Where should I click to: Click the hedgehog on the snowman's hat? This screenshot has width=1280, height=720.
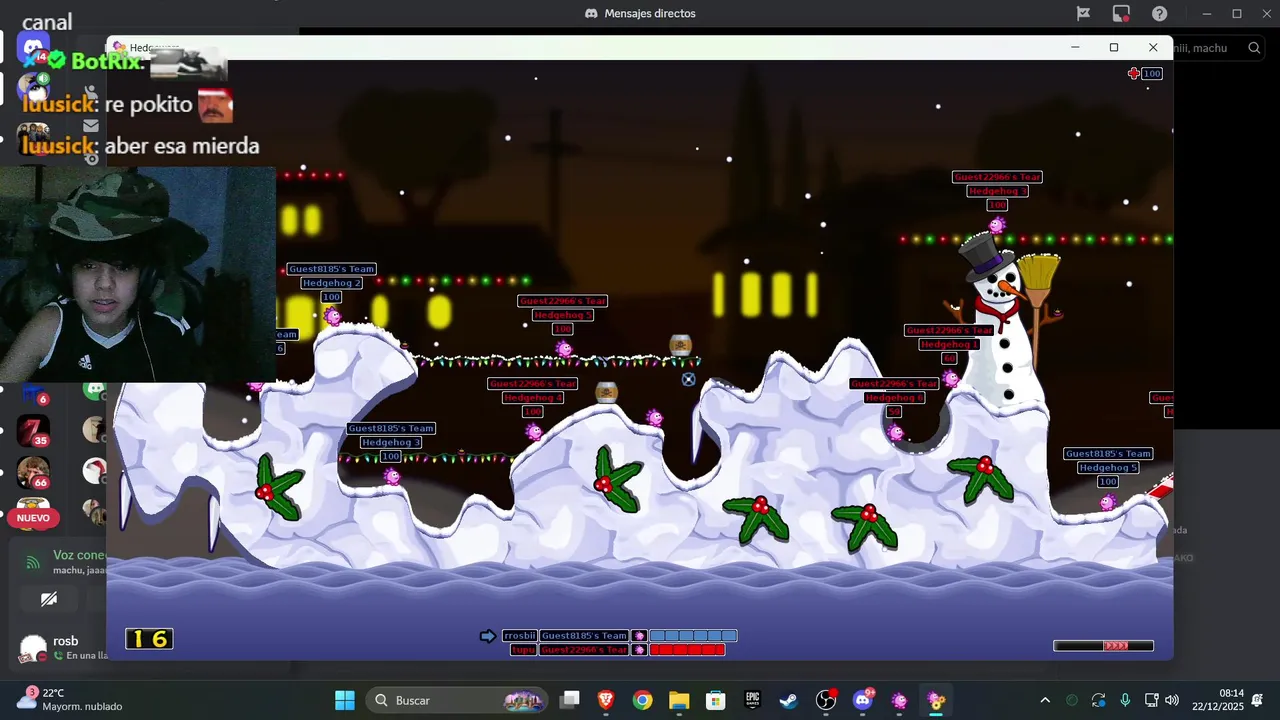[x=997, y=225]
